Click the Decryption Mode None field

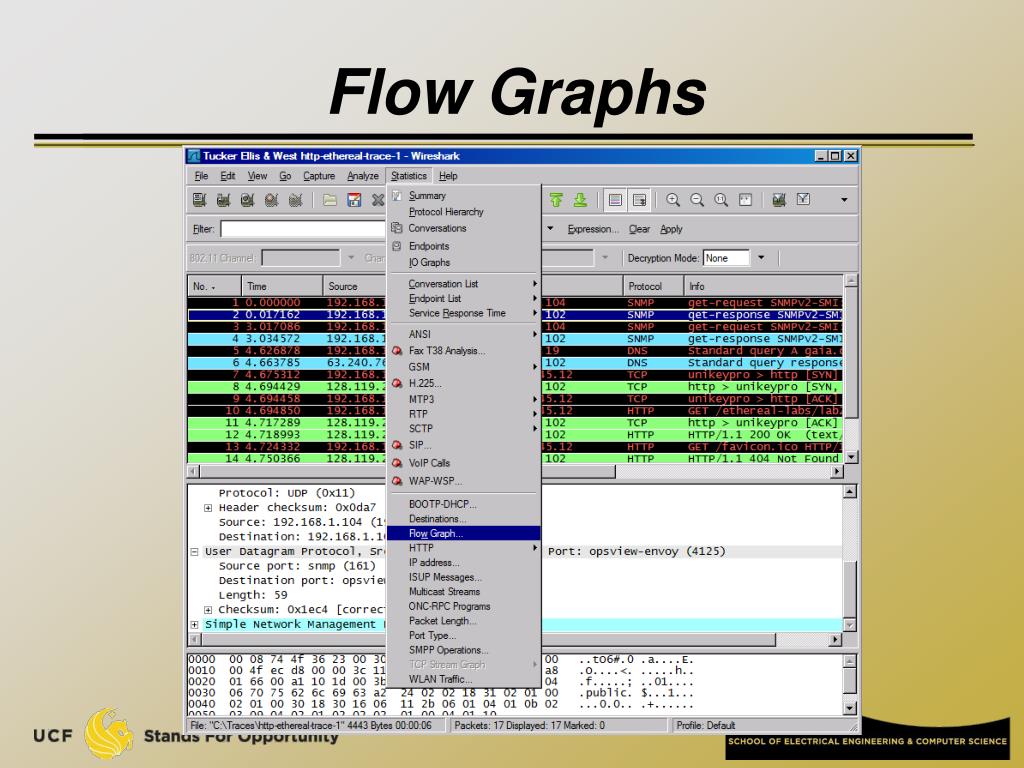(x=726, y=258)
